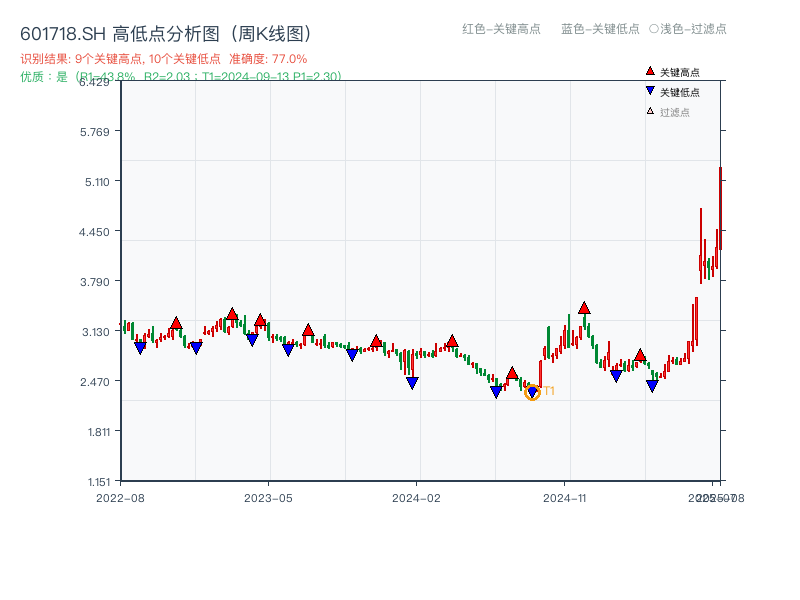Click the orange T1 label on chart
This screenshot has height=600, width=800.
549,391
